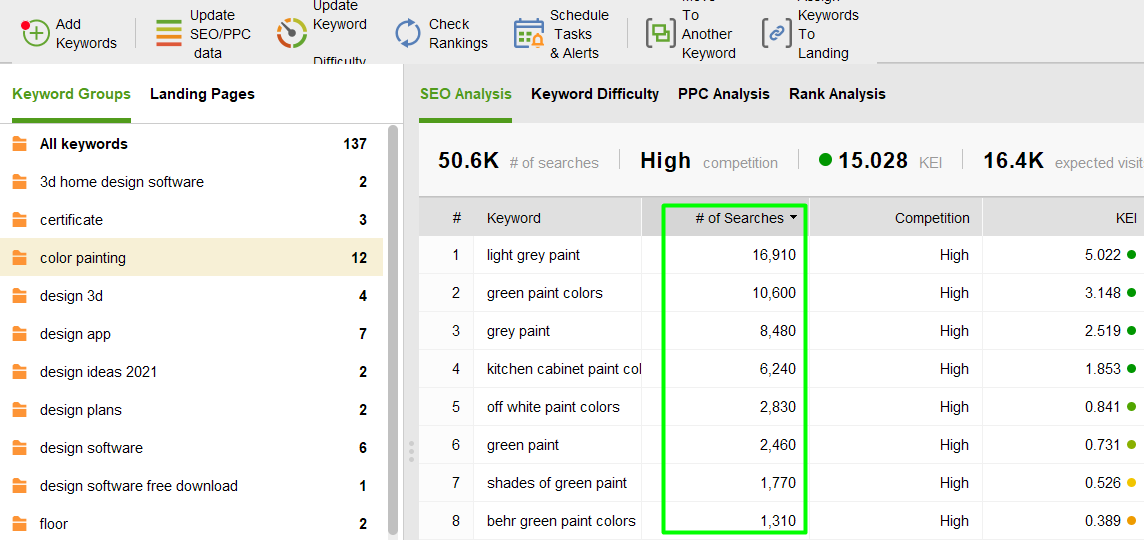This screenshot has width=1144, height=540.
Task: Click the Move To Another Keyword Group icon
Action: click(661, 33)
